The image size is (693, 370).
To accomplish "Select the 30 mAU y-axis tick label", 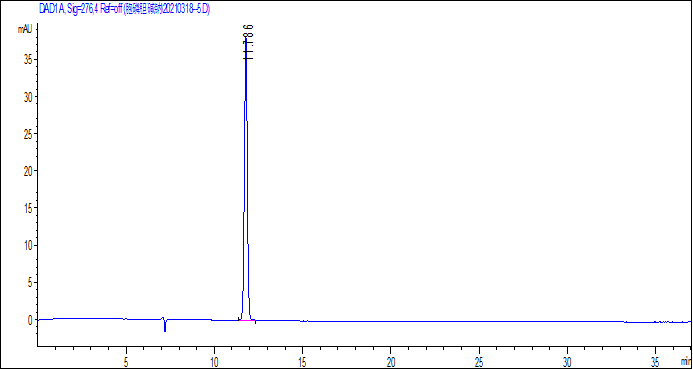I will (x=26, y=97).
